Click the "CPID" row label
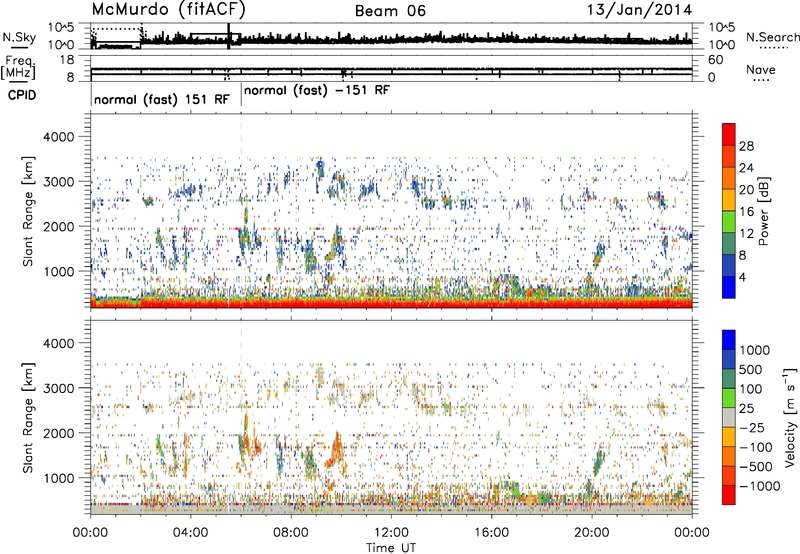Viewport: 800px width, 554px height. click(22, 95)
